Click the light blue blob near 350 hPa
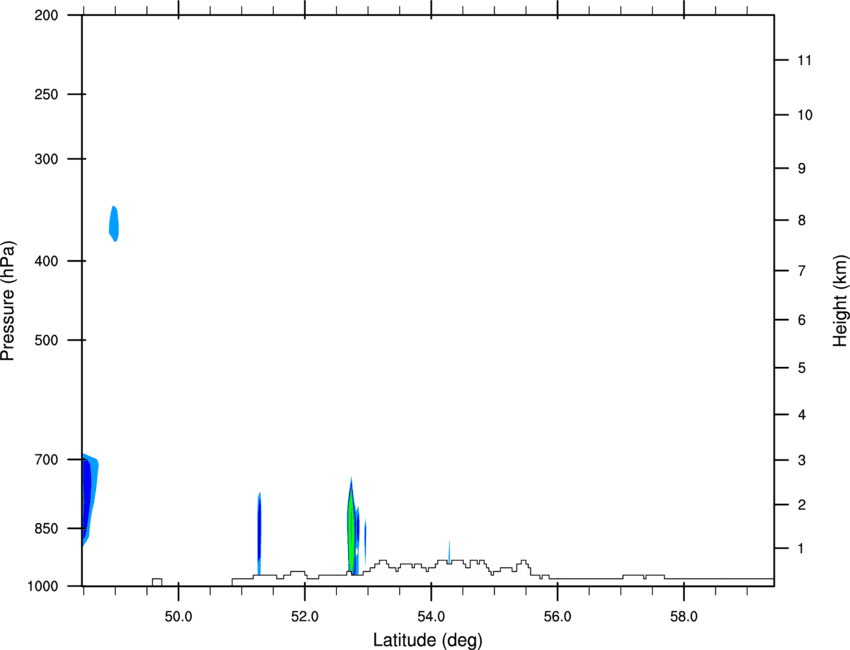850x650 pixels. (114, 224)
